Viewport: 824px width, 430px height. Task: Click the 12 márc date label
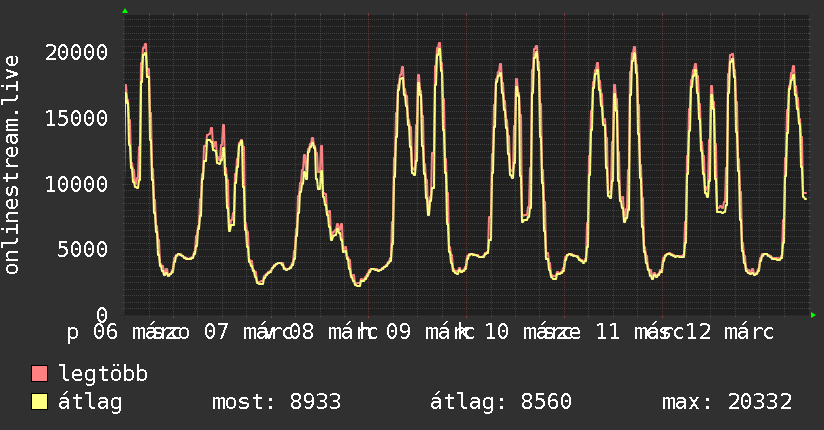[730, 332]
